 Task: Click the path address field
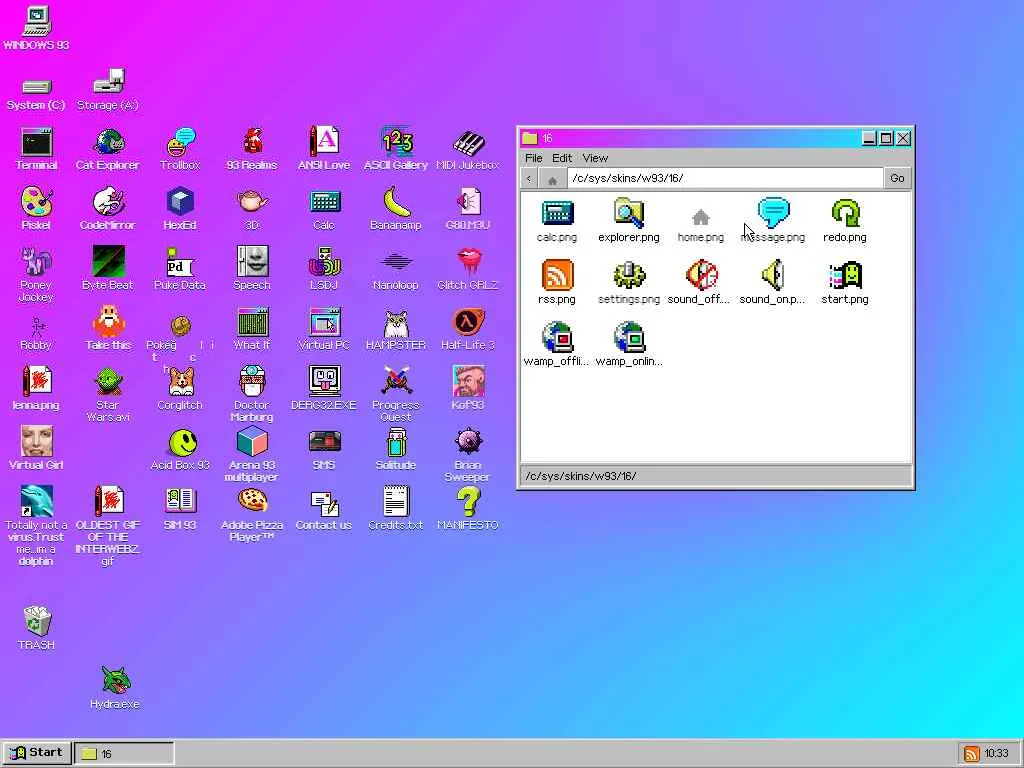click(725, 178)
